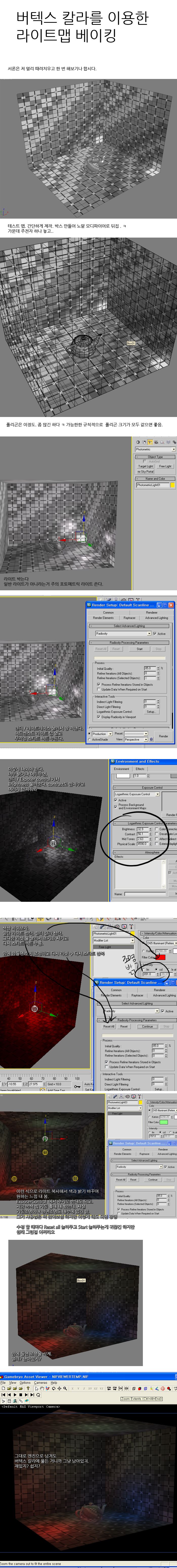Open Radiosity dropdown in Render Setup showing Start button
This screenshot has width=177, height=1568.
click(123, 634)
